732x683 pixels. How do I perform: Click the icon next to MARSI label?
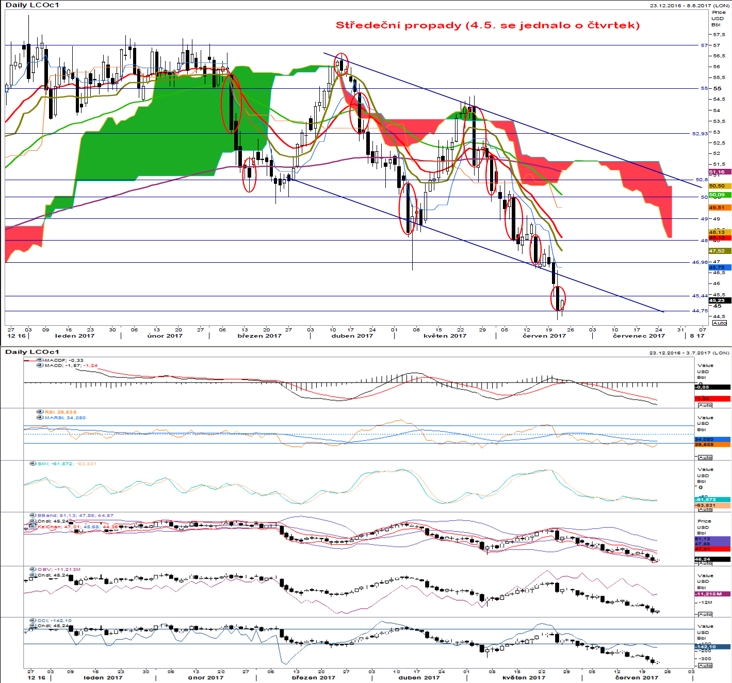pyautogui.click(x=40, y=417)
